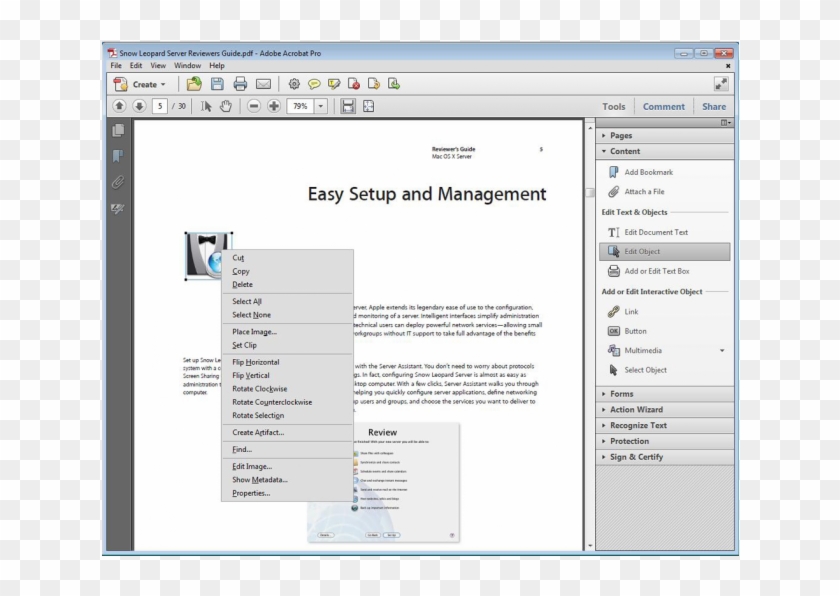
Task: Open the Edit menu
Action: click(x=136, y=65)
